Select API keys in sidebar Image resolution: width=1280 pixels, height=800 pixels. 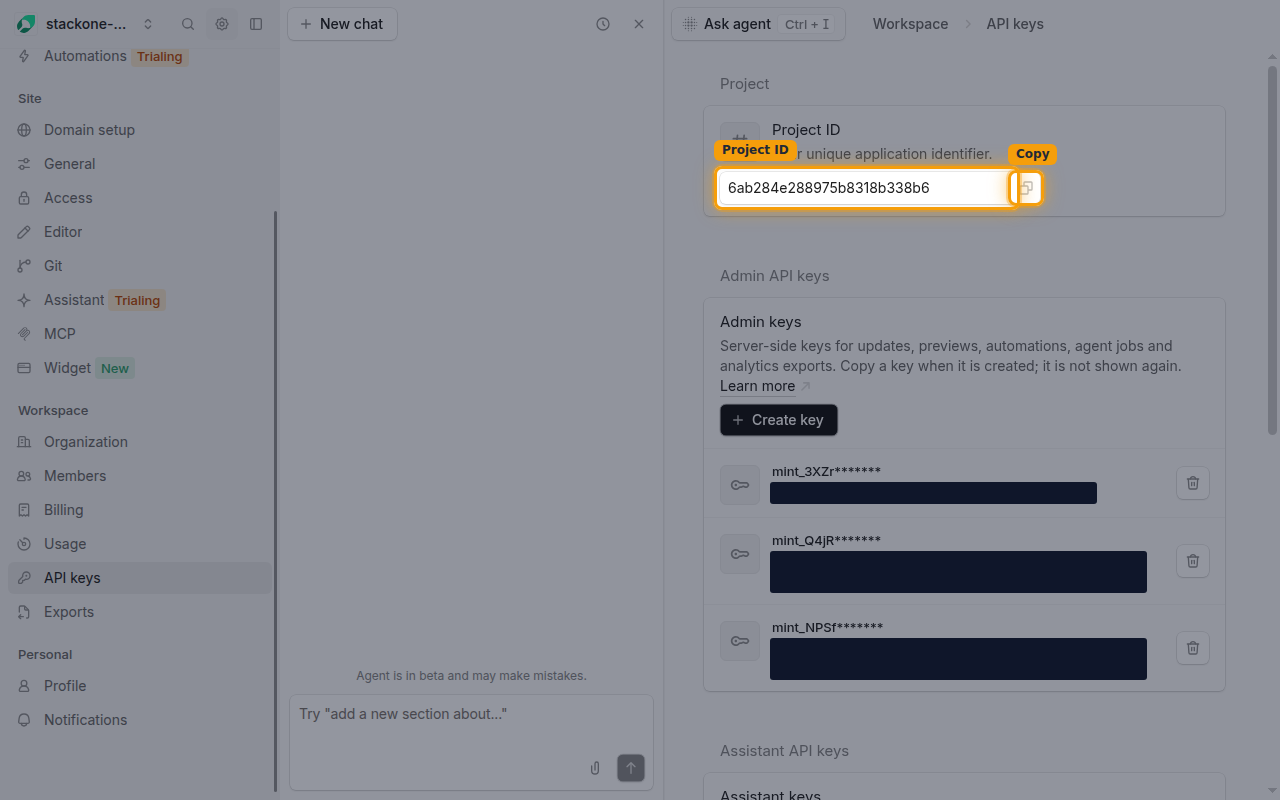coord(140,578)
